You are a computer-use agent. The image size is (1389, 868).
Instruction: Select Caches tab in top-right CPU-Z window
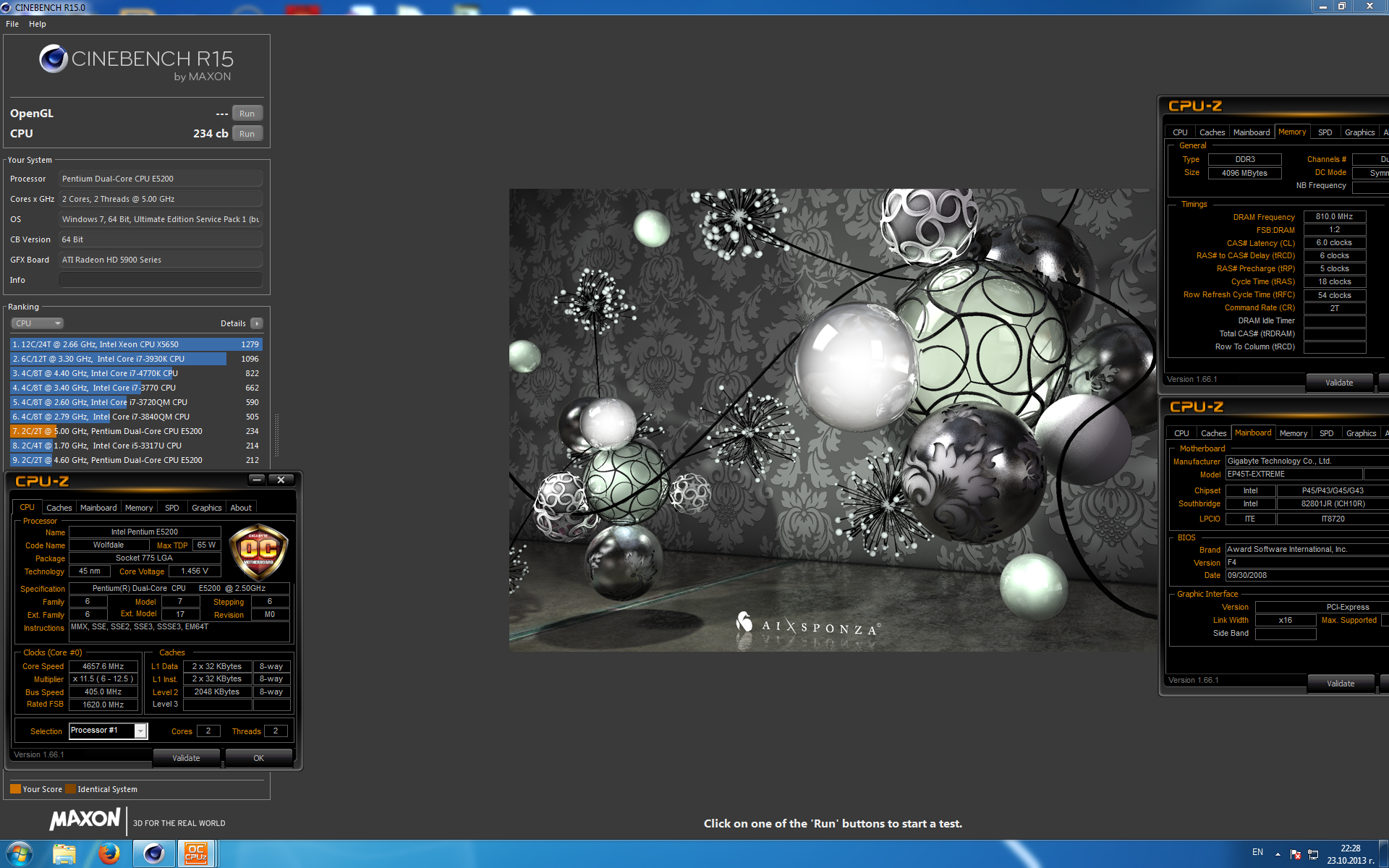[1212, 132]
